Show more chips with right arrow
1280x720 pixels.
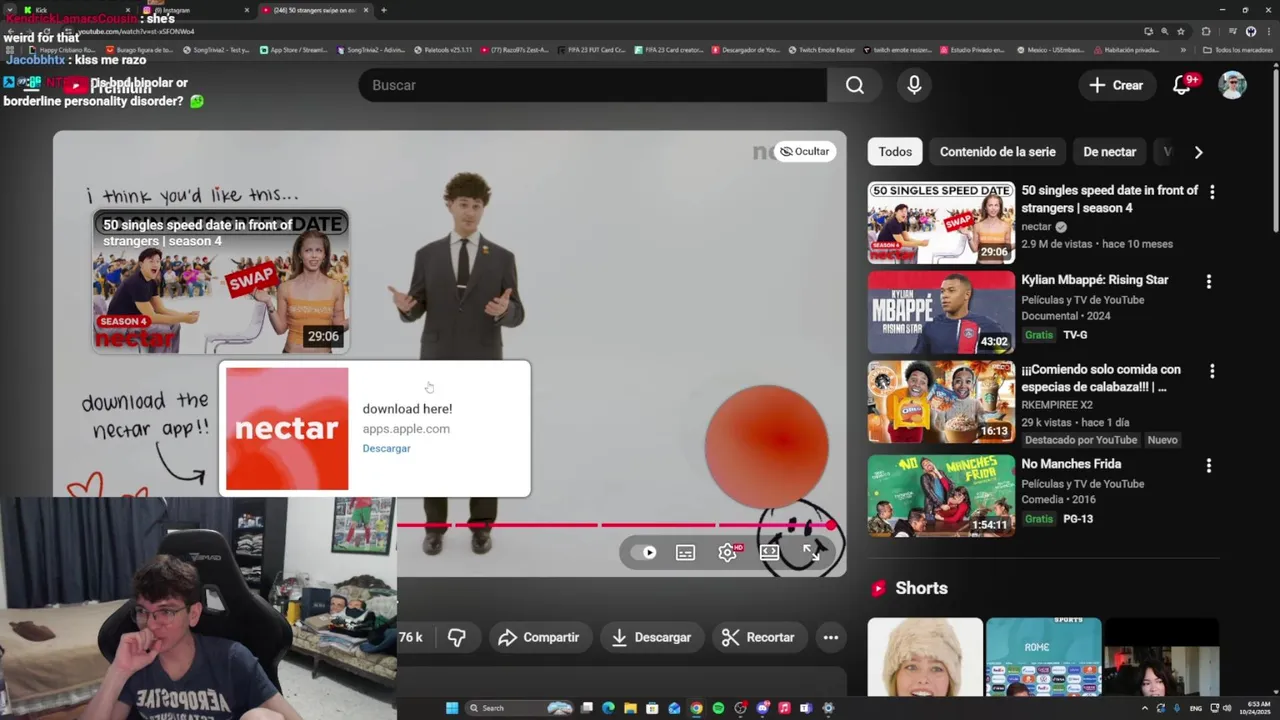[x=1198, y=152]
